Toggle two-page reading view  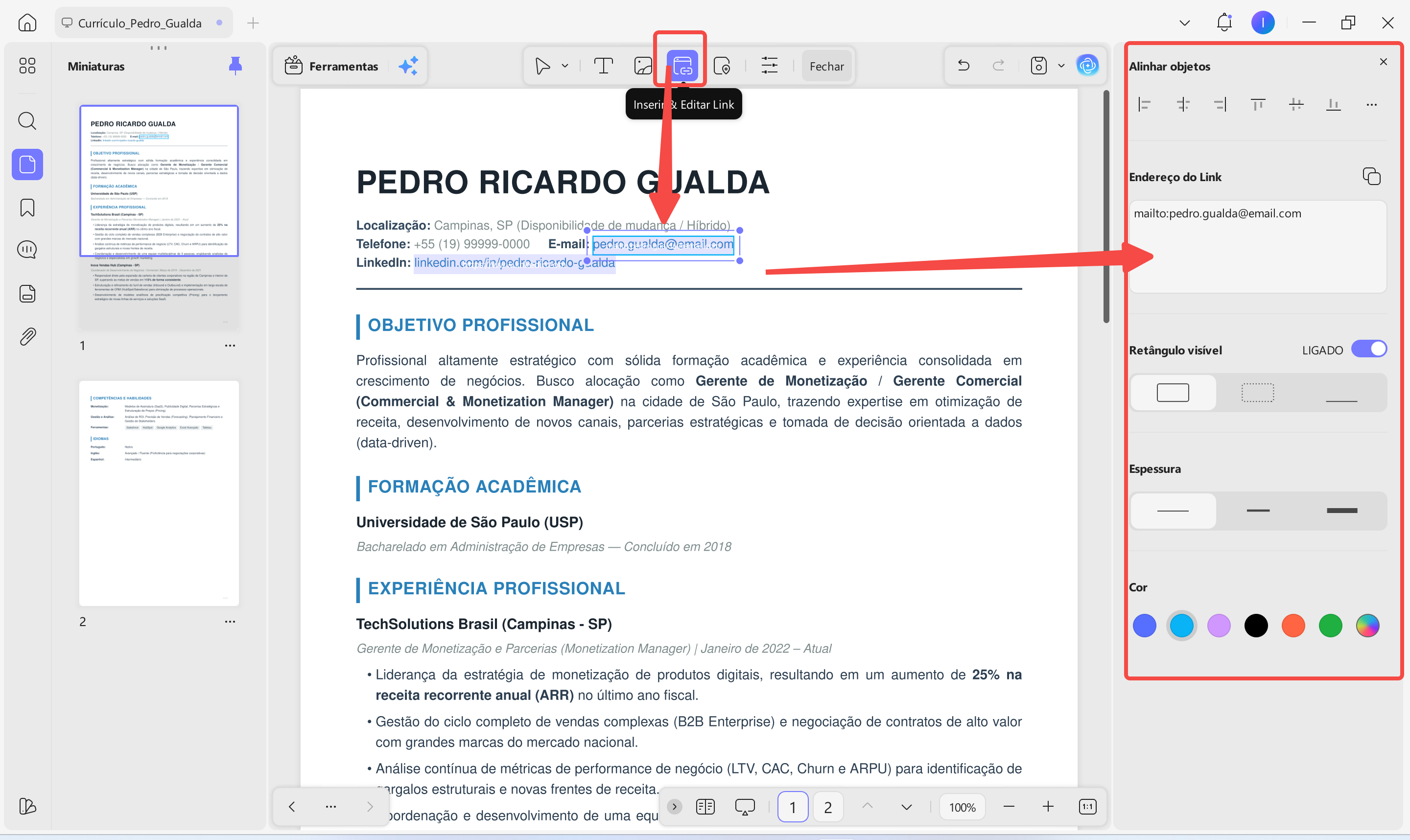click(705, 807)
